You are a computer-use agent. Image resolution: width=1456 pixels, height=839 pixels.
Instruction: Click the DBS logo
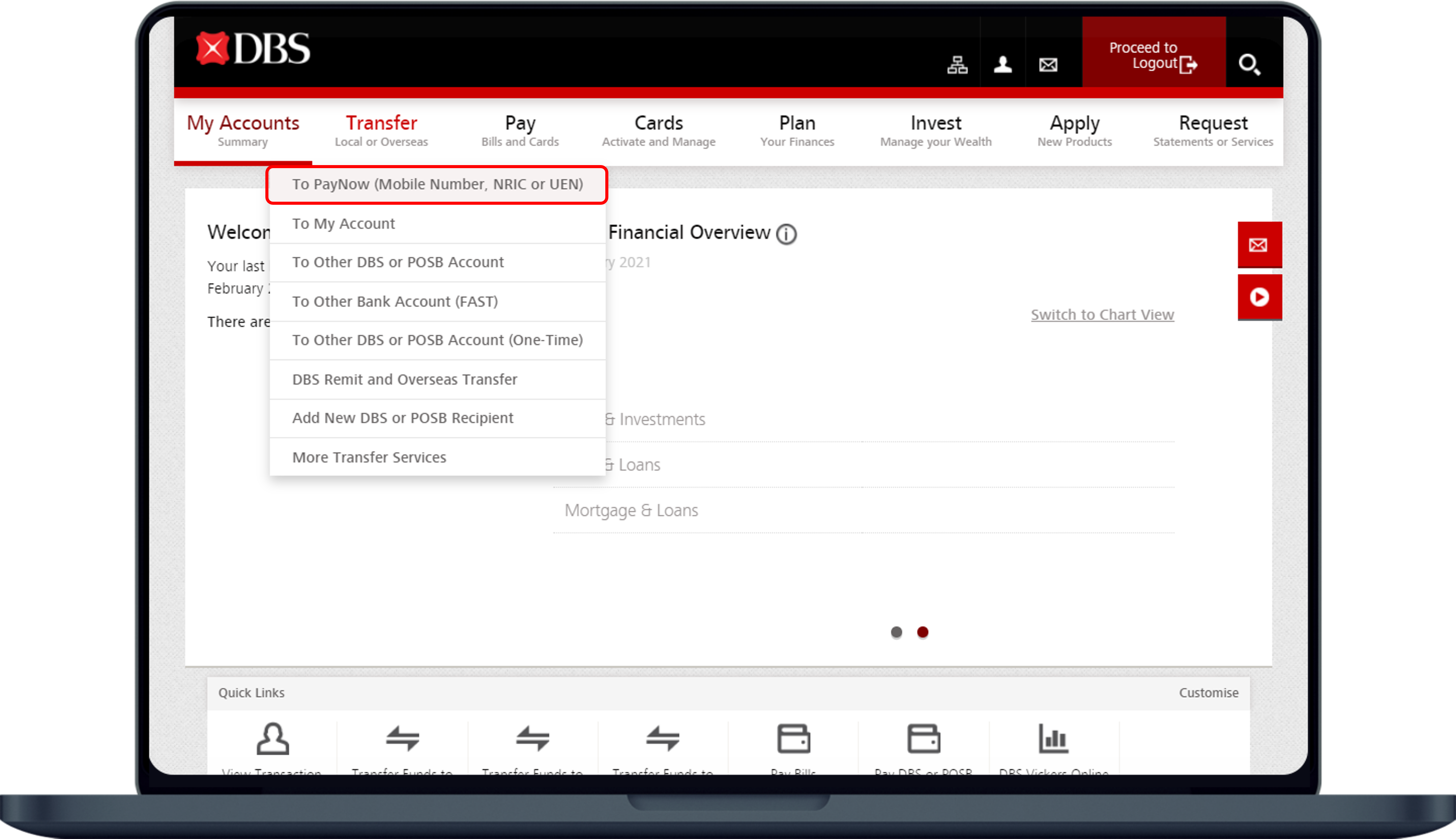click(253, 48)
